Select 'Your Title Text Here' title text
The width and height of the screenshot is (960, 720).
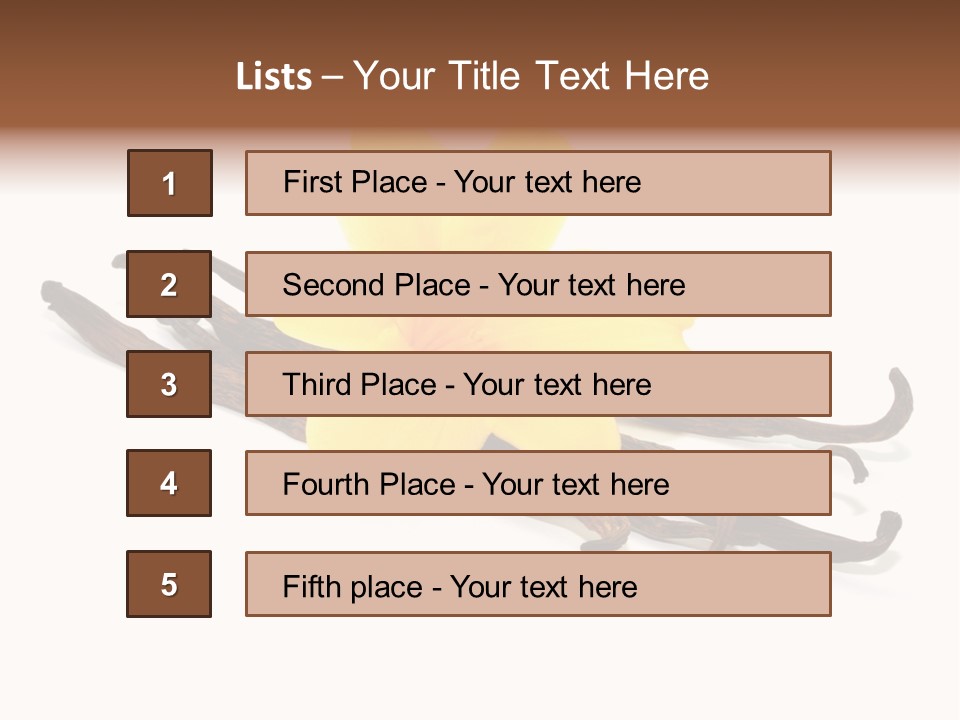coord(531,76)
